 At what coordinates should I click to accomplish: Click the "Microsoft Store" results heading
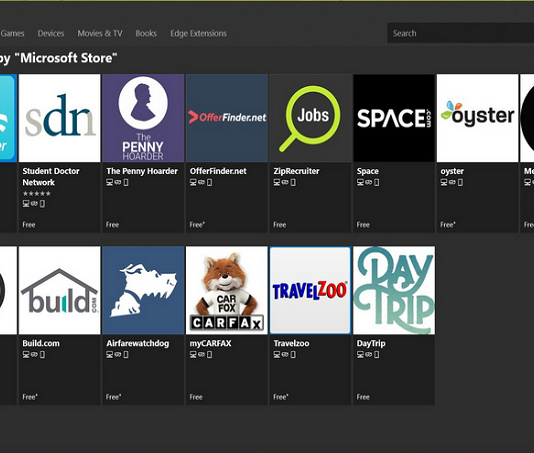58,58
